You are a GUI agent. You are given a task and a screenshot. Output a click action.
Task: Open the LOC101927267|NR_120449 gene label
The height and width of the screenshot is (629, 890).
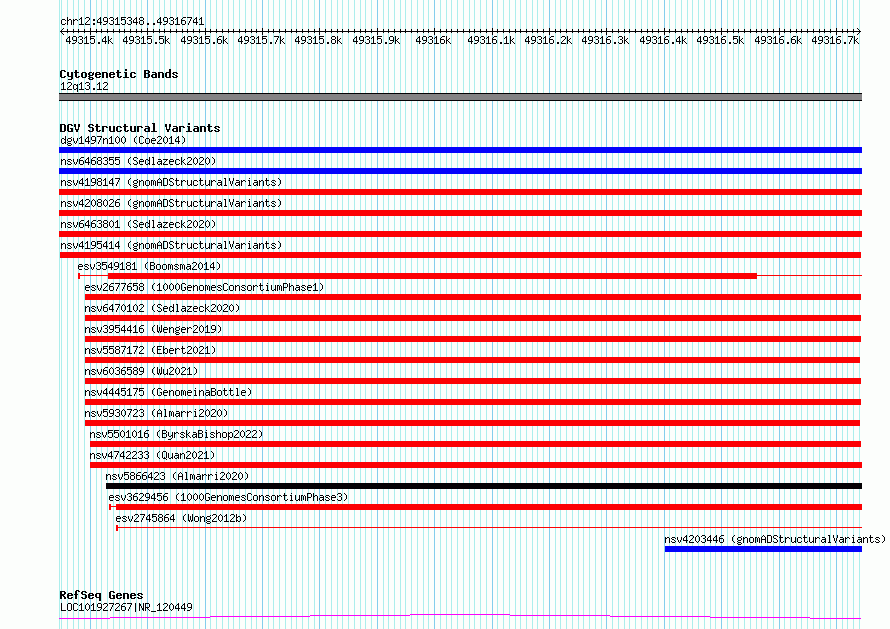pos(126,607)
